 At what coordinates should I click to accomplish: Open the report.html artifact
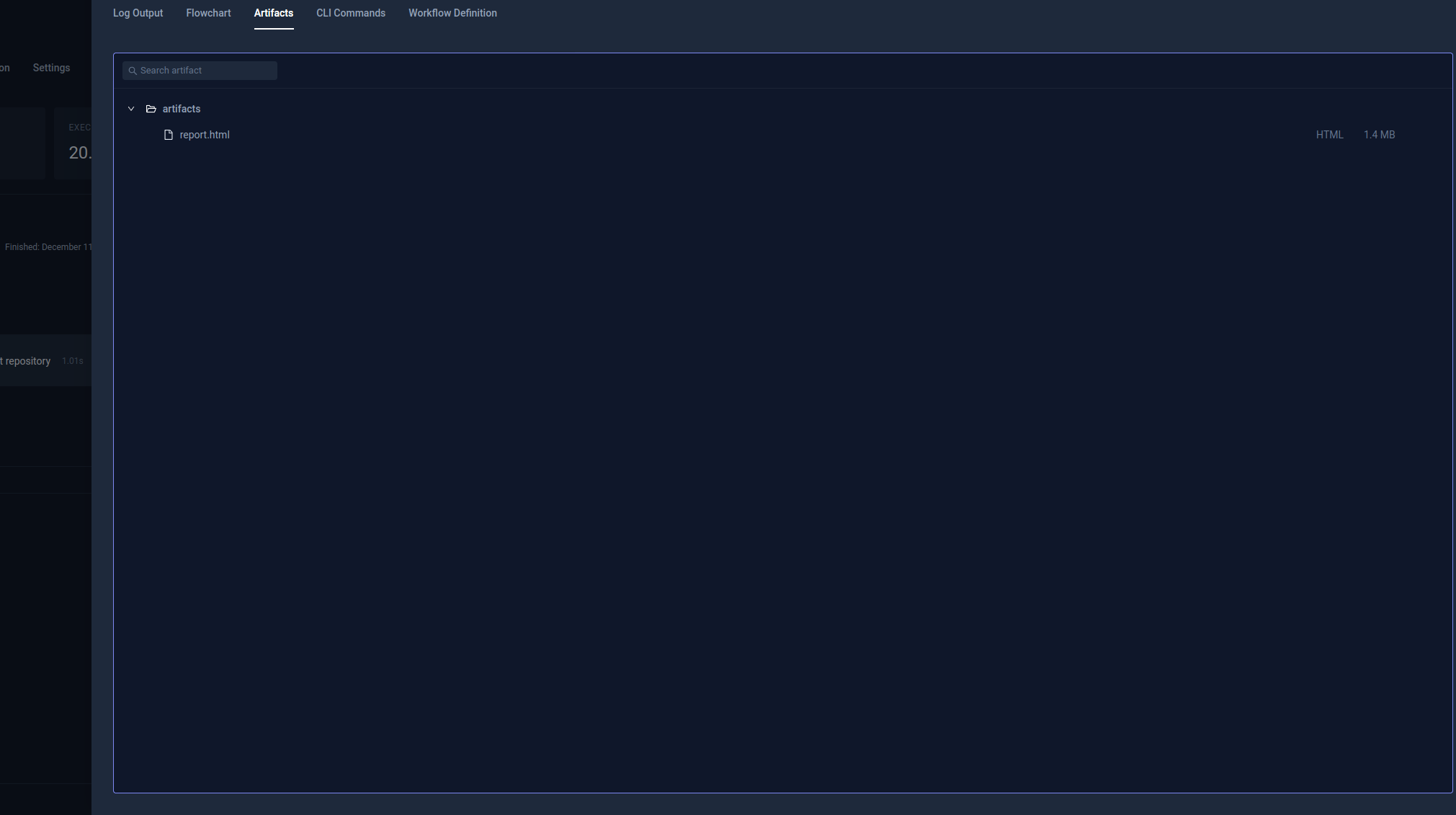click(205, 135)
